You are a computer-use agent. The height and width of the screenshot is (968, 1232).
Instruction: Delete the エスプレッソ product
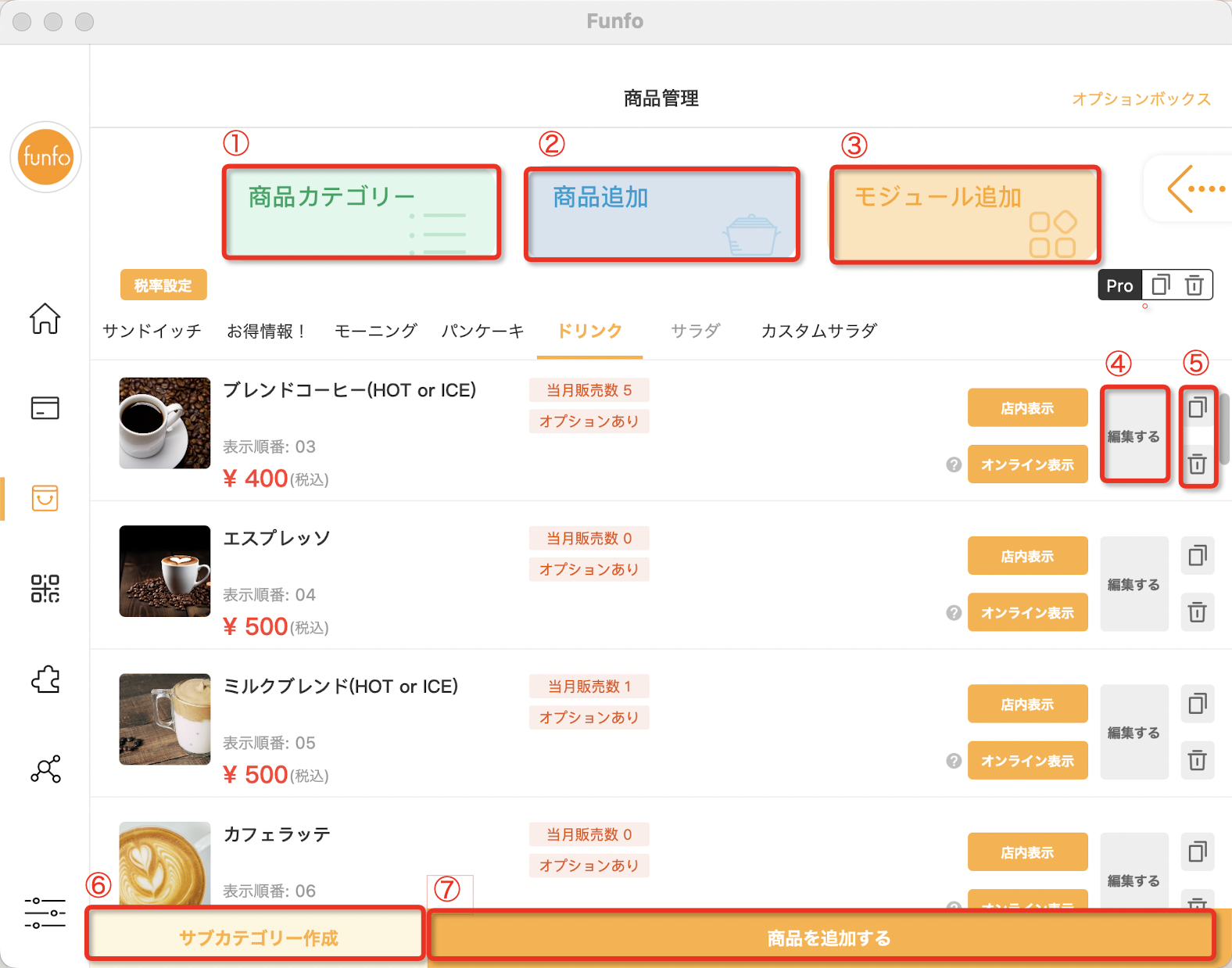point(1197,612)
